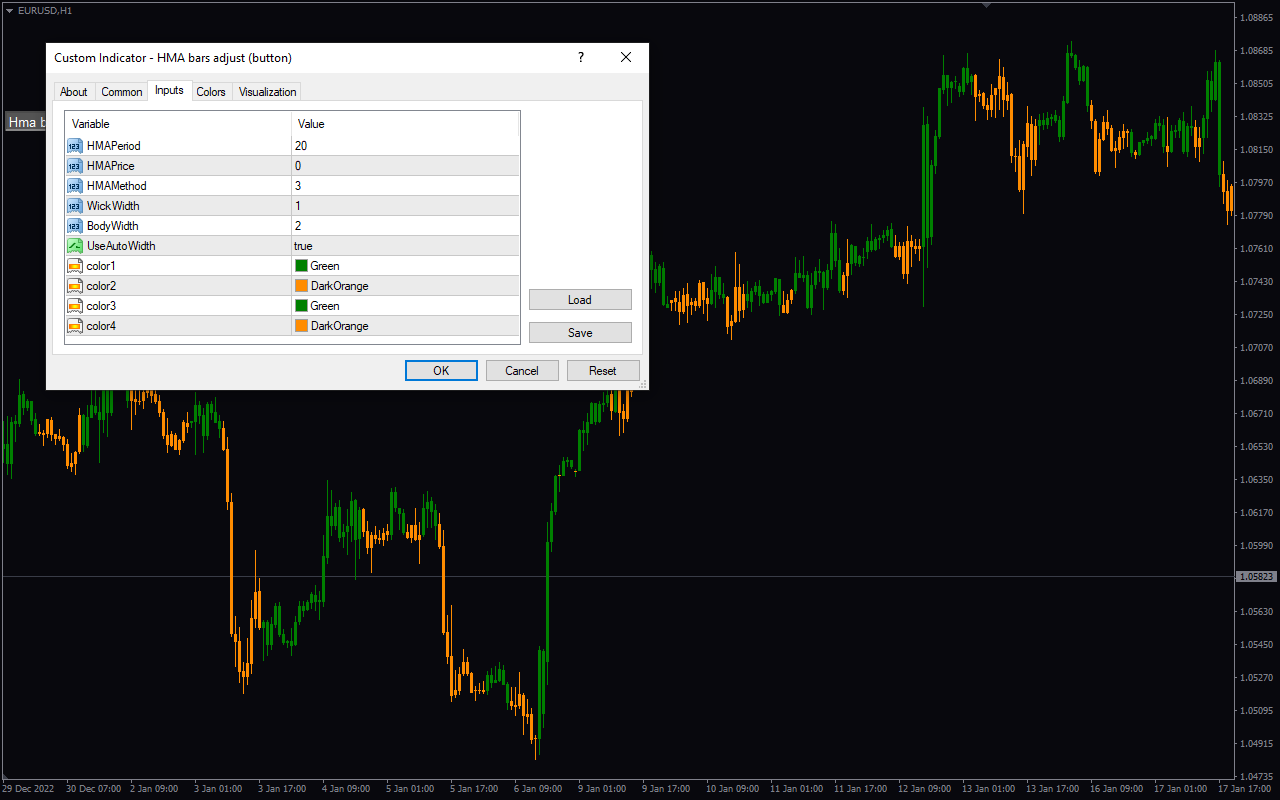Click the HMAPrice integer type icon
This screenshot has width=1280, height=800.
coord(75,166)
